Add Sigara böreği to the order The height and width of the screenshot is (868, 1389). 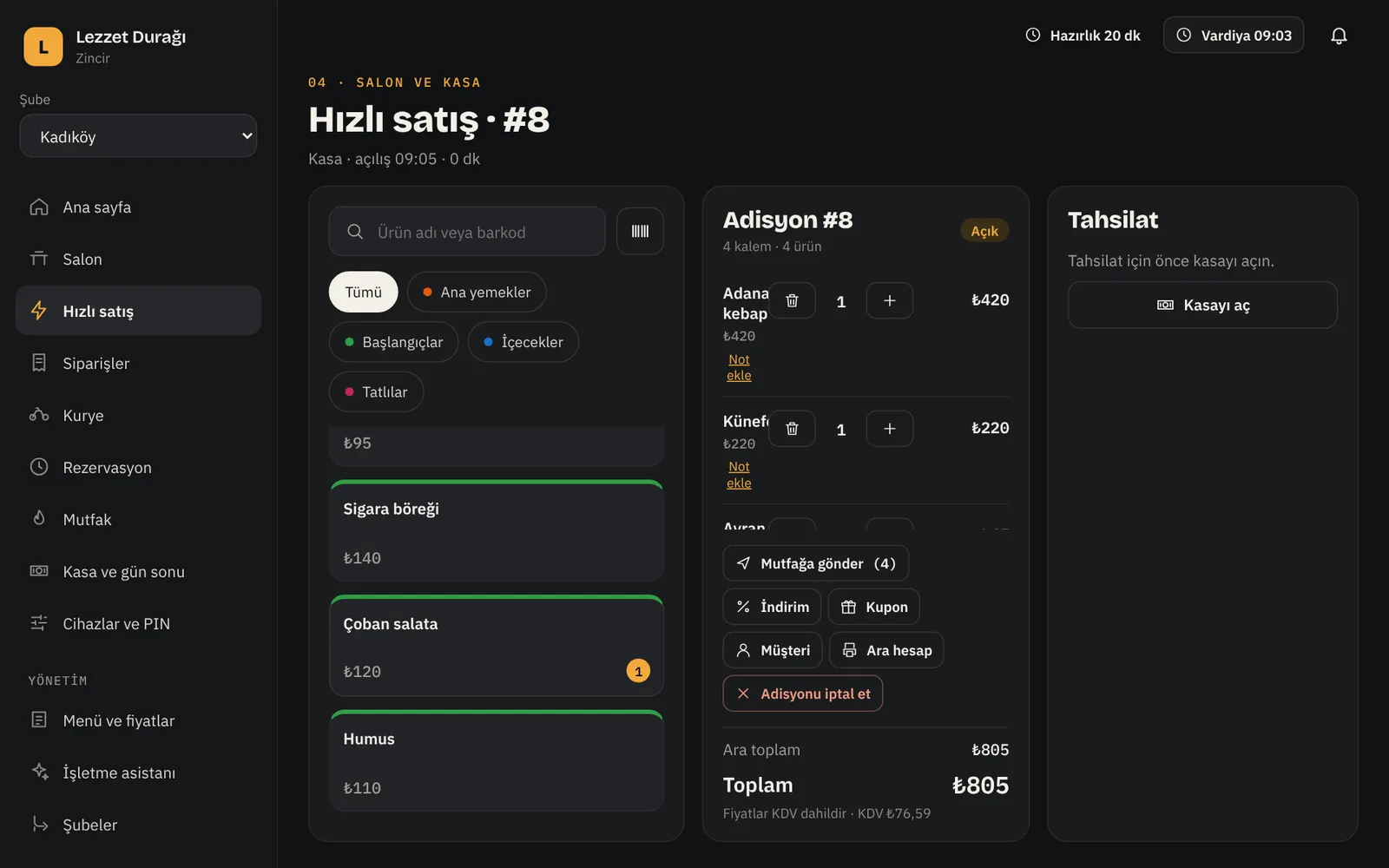(497, 530)
